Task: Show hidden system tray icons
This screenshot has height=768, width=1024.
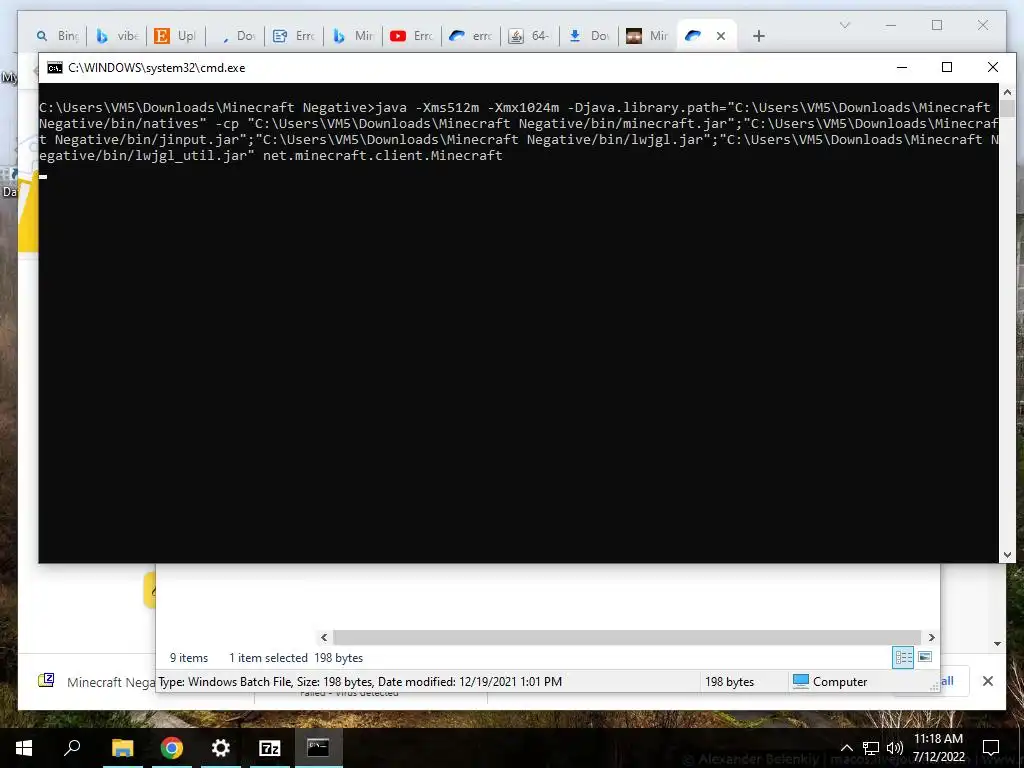Action: pos(846,748)
